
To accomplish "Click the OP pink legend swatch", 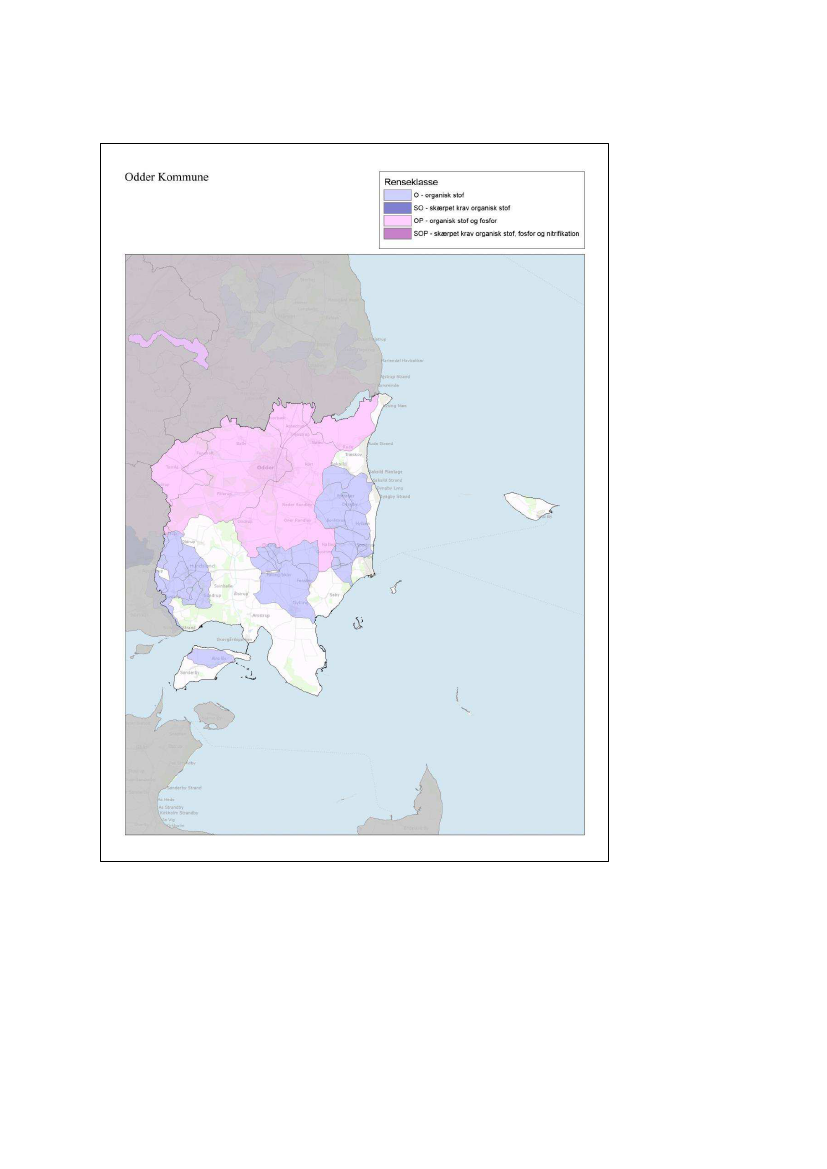I will pyautogui.click(x=397, y=221).
